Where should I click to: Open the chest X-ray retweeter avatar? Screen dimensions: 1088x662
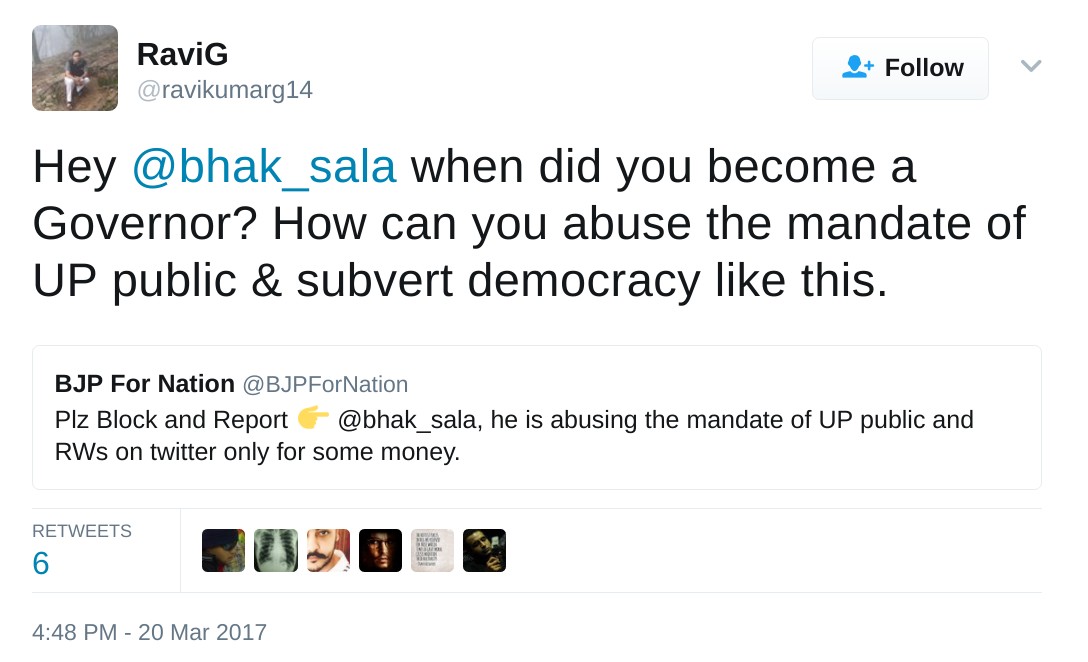click(x=276, y=550)
